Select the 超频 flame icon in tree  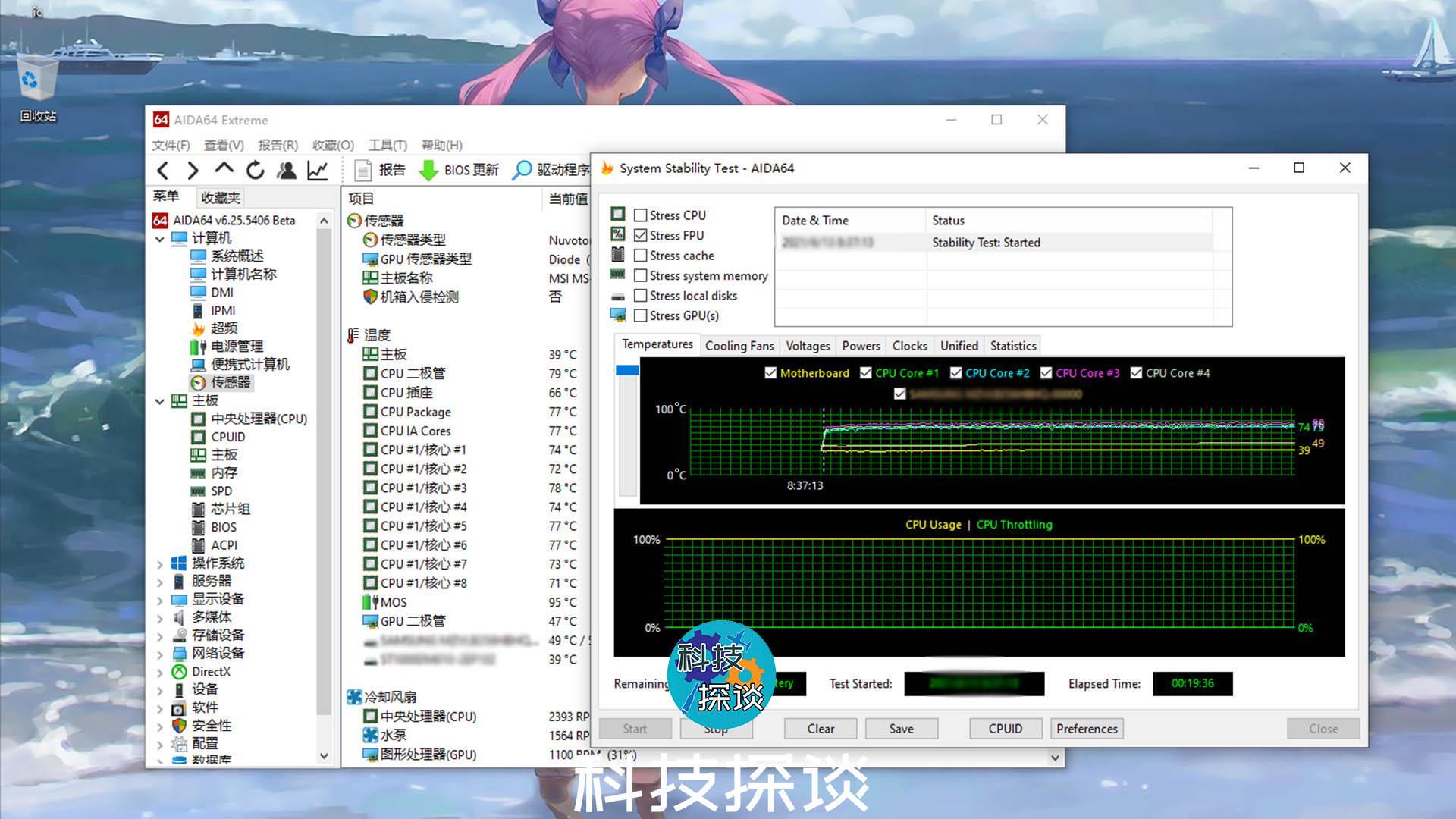click(x=198, y=328)
